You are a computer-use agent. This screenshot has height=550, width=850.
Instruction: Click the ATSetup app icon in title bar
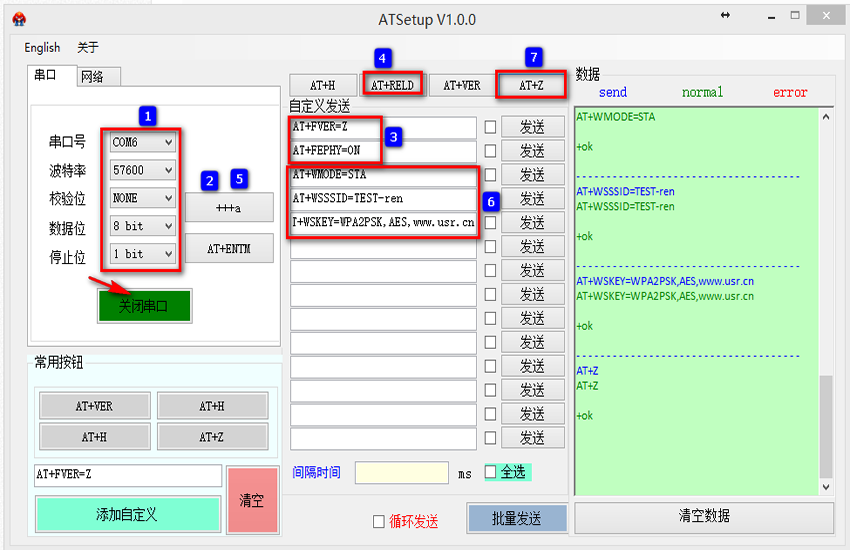(x=19, y=20)
